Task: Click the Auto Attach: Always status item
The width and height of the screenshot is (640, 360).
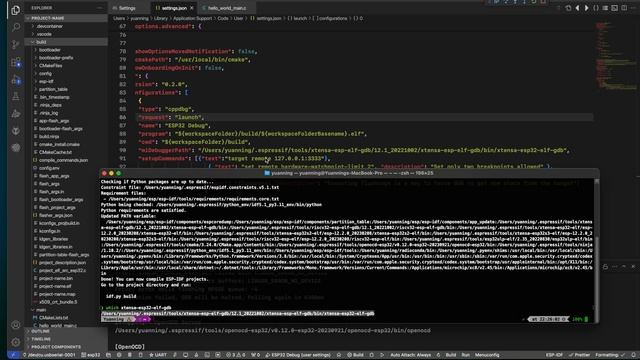Action: [x=411, y=355]
